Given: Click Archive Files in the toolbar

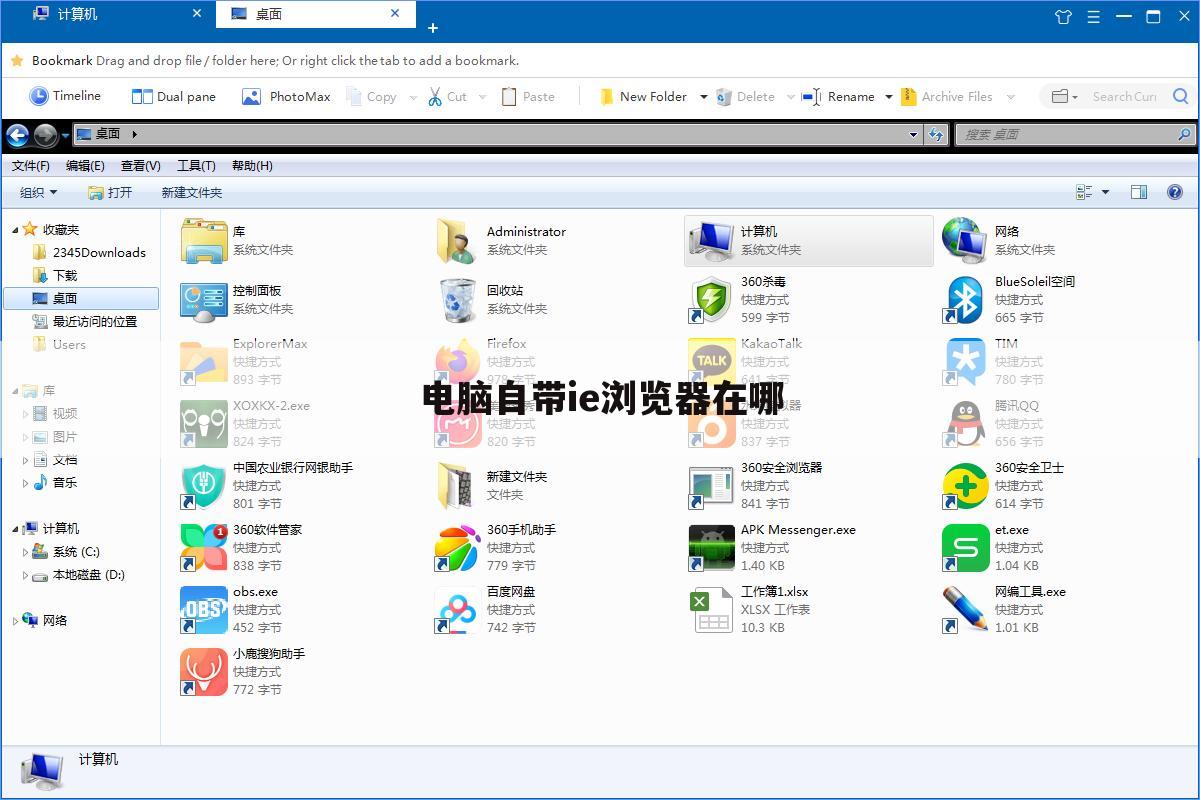Looking at the screenshot, I should coord(947,96).
